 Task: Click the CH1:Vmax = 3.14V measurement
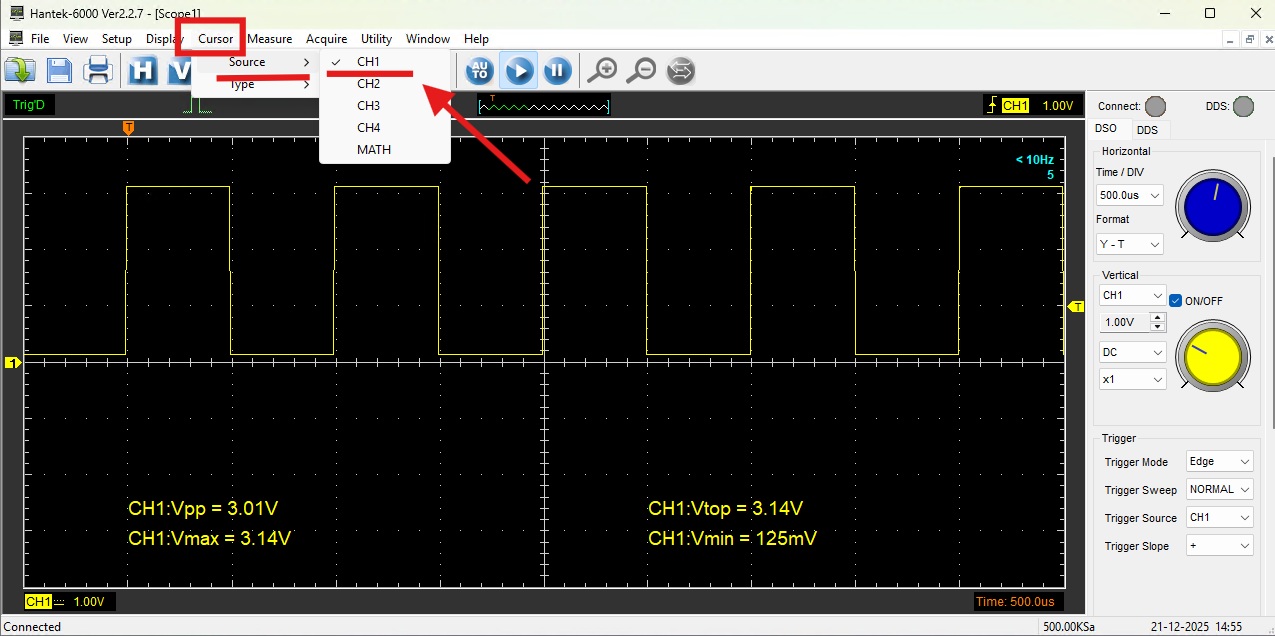(210, 538)
